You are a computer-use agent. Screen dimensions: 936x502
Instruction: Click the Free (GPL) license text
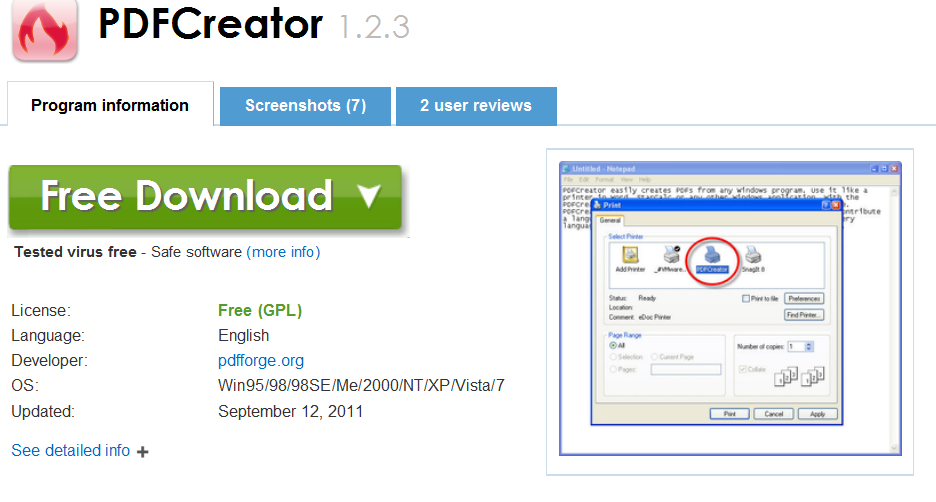(260, 310)
